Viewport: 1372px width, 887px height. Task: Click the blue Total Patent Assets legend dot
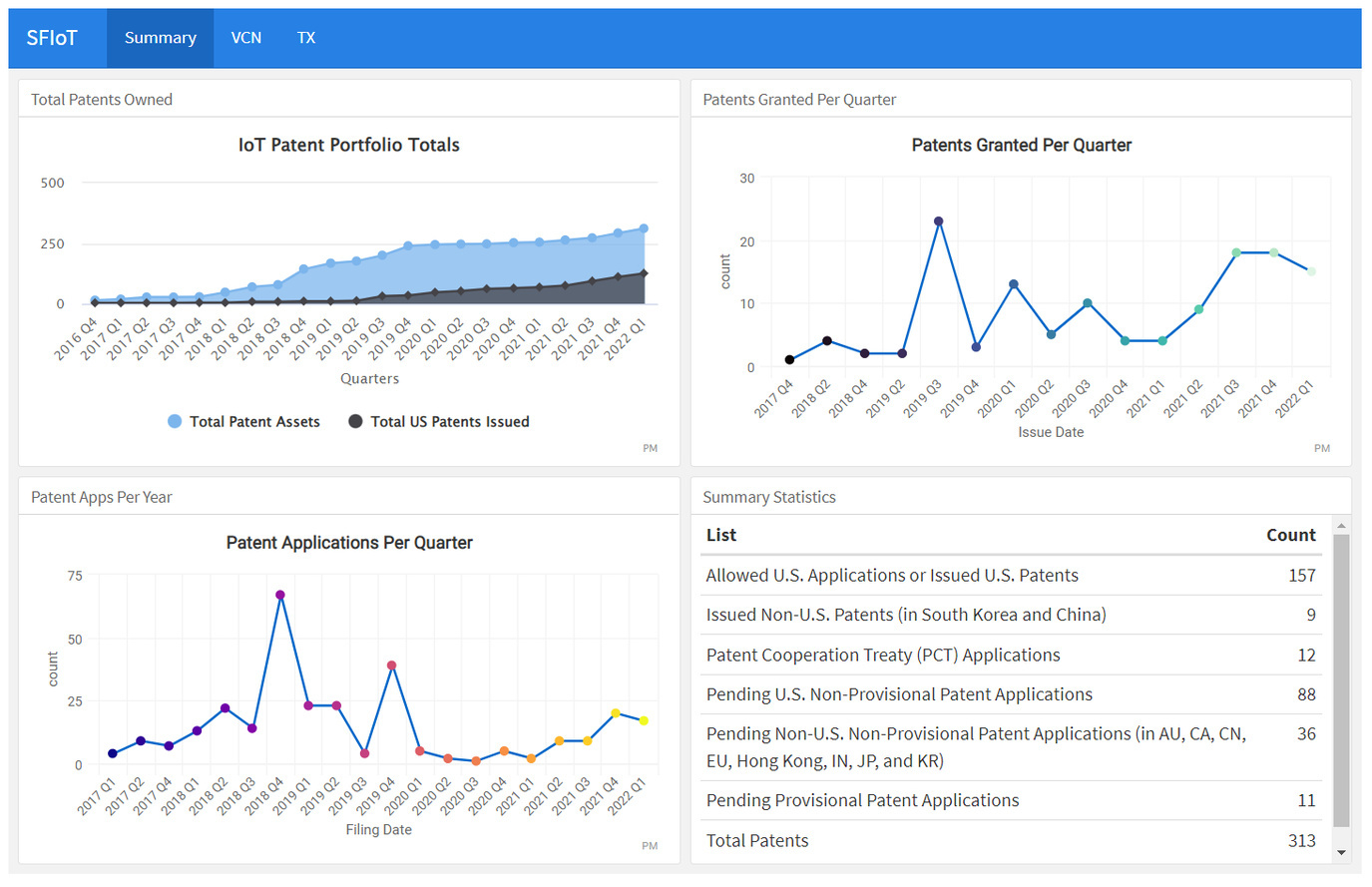click(175, 422)
